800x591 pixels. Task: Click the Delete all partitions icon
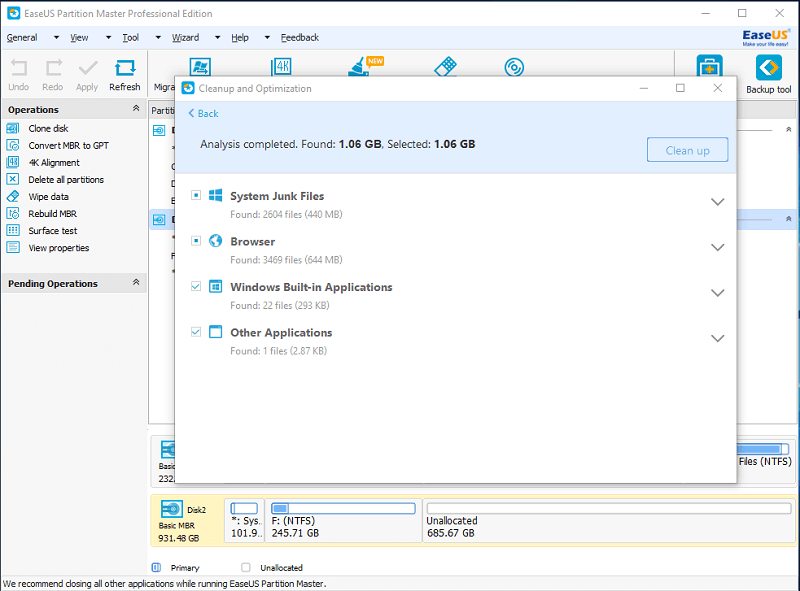[13, 179]
